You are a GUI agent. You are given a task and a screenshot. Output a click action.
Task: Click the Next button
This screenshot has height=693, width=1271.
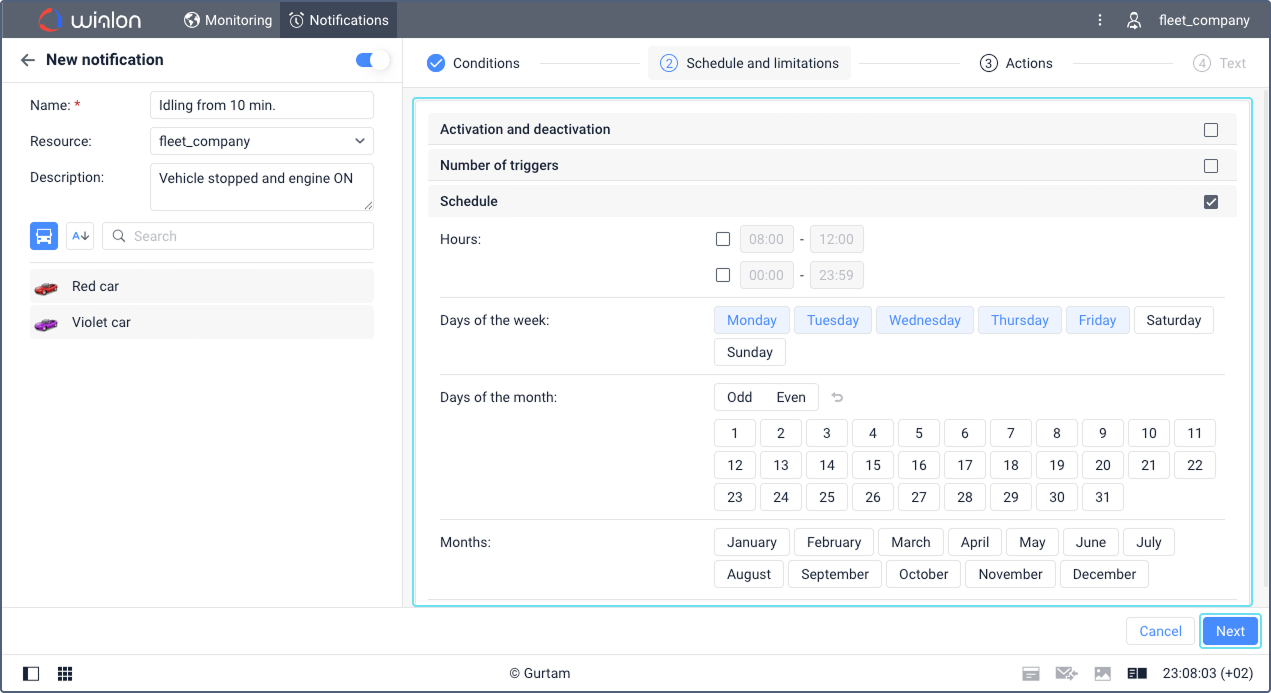click(1230, 631)
